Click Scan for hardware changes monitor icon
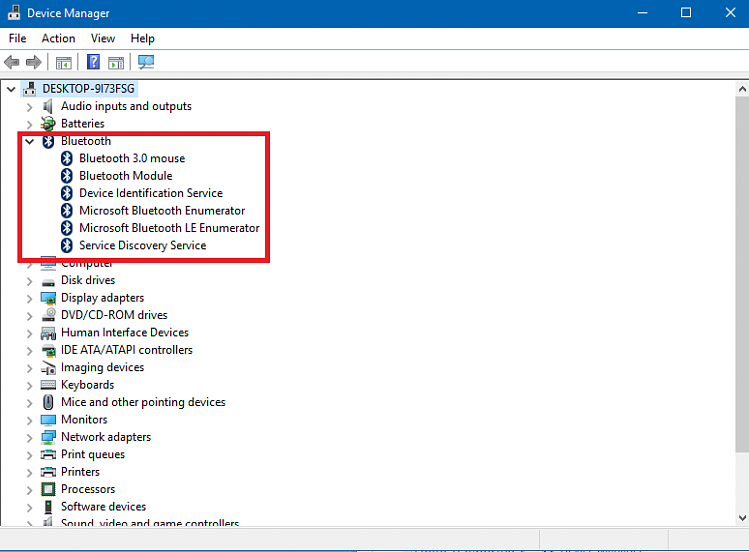Screen dimensions: 749x552 click(146, 62)
